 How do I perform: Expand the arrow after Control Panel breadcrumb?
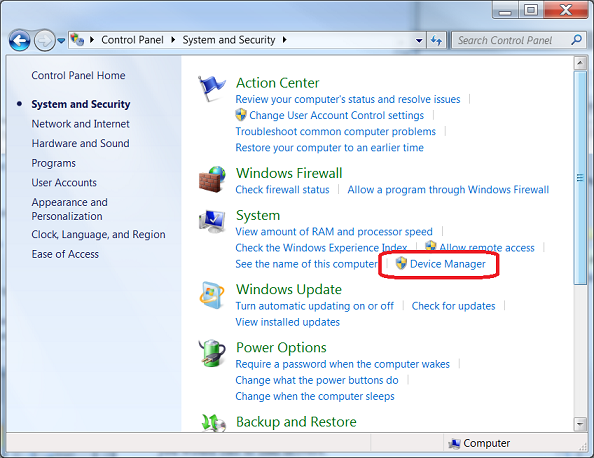coord(173,40)
